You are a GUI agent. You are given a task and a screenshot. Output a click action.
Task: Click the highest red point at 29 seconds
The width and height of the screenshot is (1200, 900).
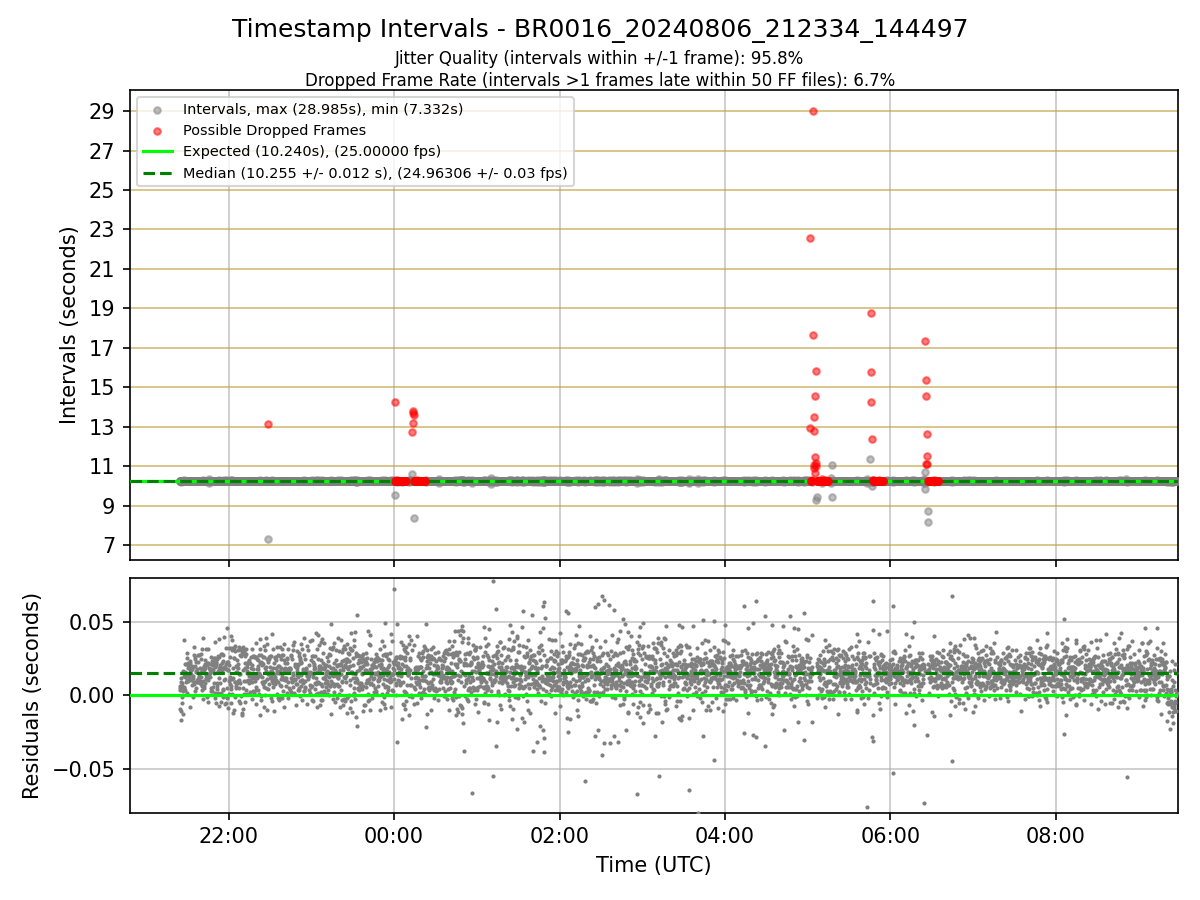813,111
